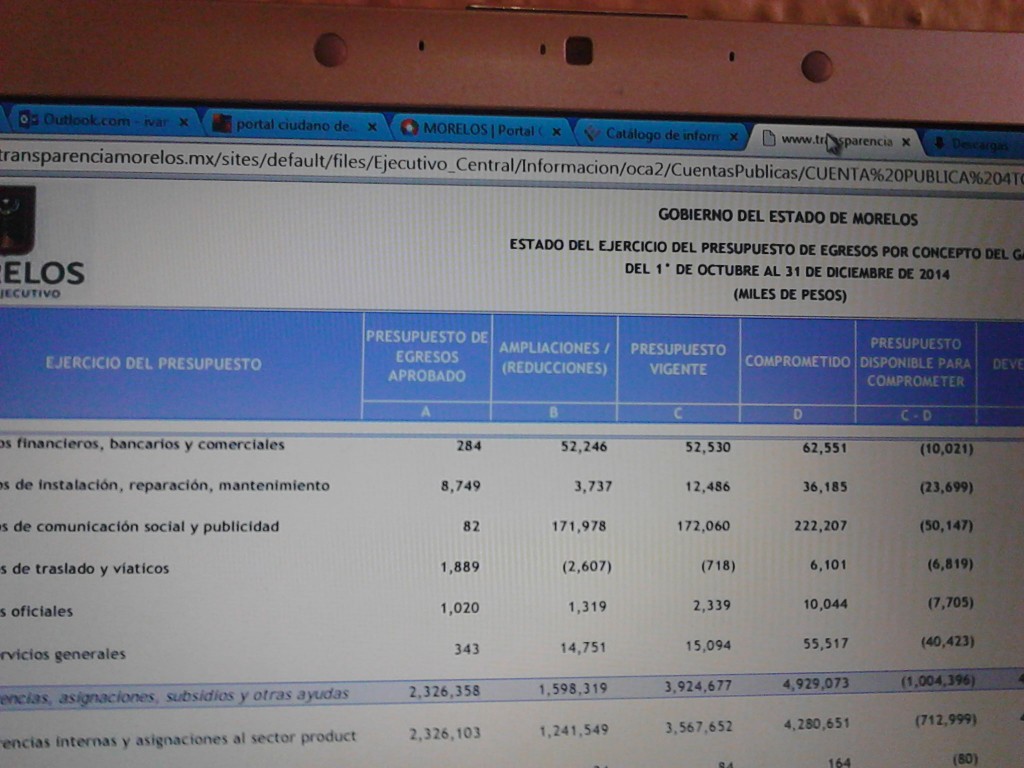Open the Catálogo de inform tab
Image resolution: width=1024 pixels, height=768 pixels.
(660, 135)
